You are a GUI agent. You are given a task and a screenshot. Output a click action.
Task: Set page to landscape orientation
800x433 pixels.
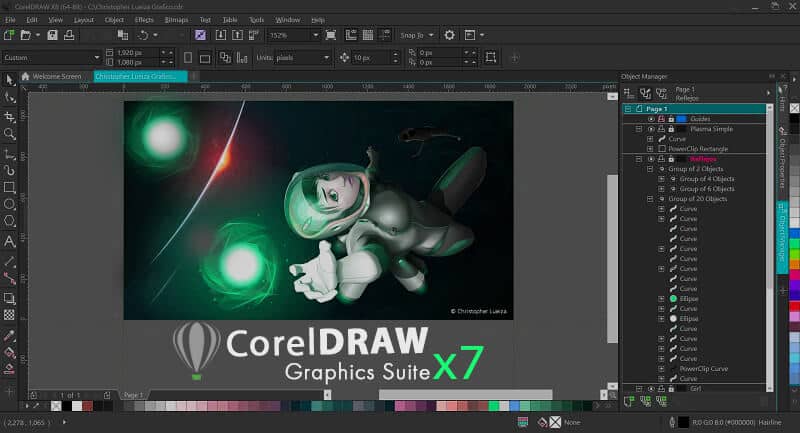pos(205,58)
